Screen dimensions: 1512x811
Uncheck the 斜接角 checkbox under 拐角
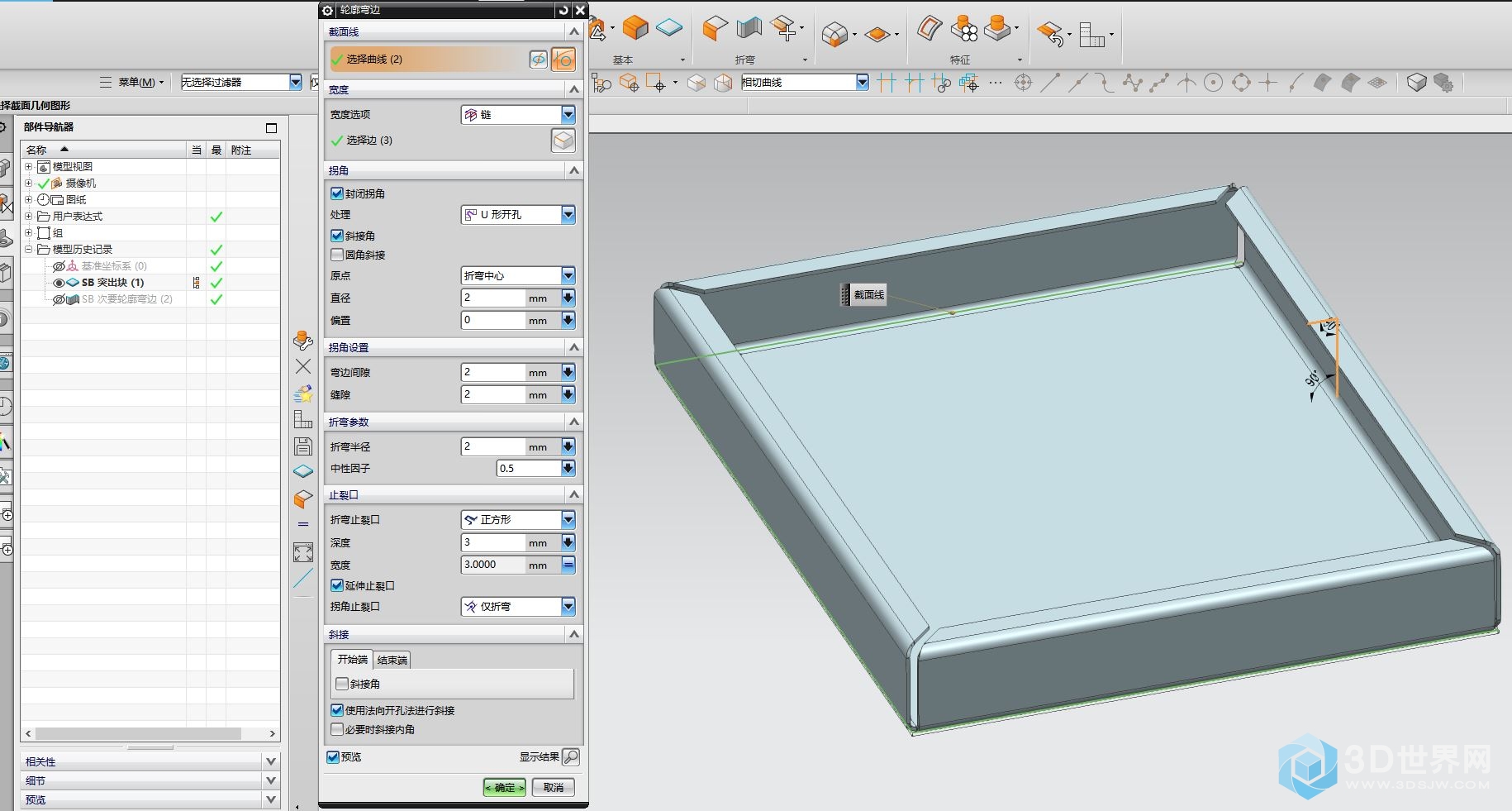coord(337,236)
